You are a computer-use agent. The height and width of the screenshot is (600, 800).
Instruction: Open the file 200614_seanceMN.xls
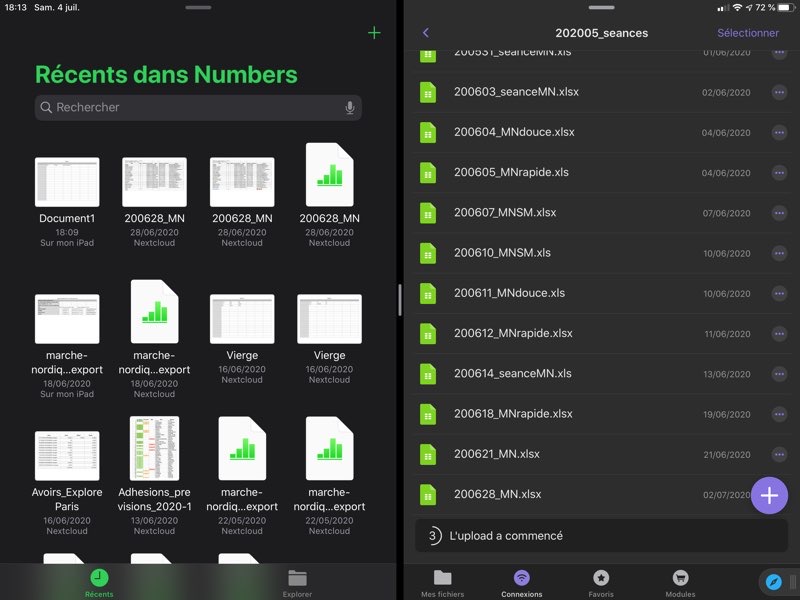tap(512, 373)
